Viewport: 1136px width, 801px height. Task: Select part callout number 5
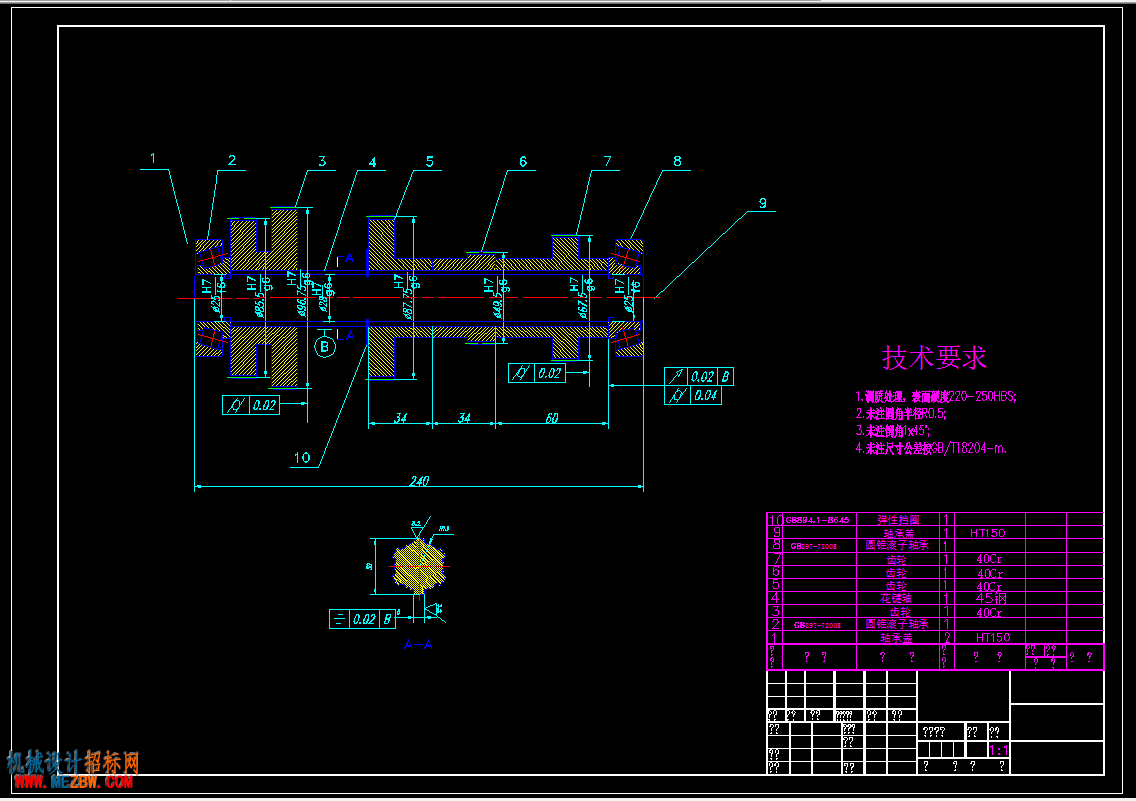[x=429, y=161]
